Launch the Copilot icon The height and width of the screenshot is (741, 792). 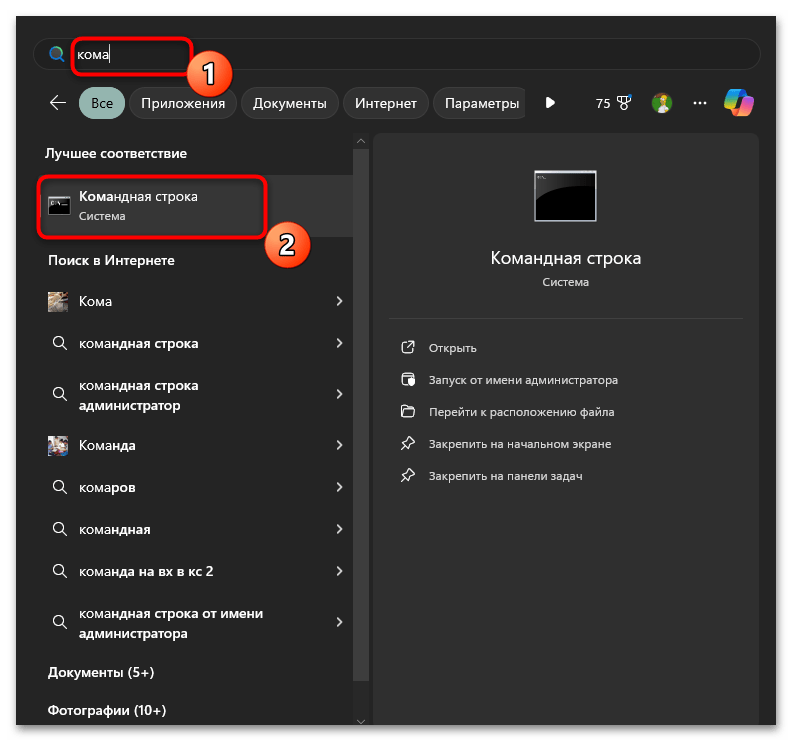[738, 103]
